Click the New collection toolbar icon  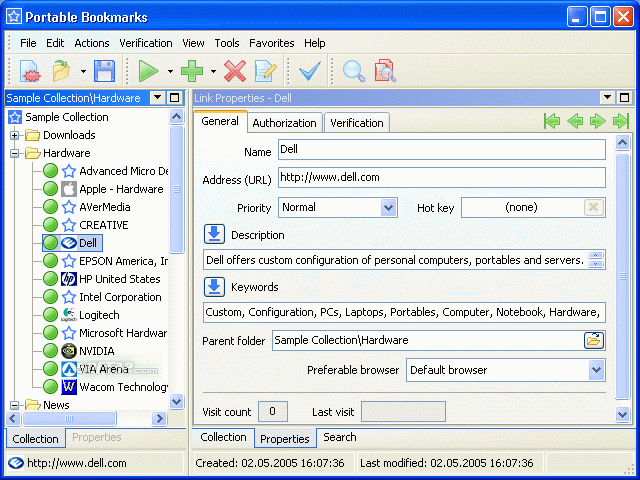[x=30, y=71]
